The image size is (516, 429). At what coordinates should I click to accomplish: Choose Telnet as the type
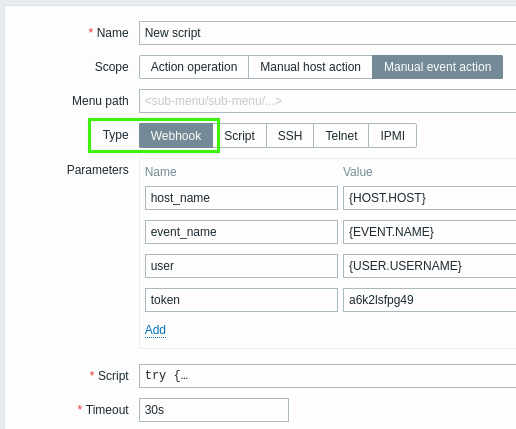pos(341,136)
